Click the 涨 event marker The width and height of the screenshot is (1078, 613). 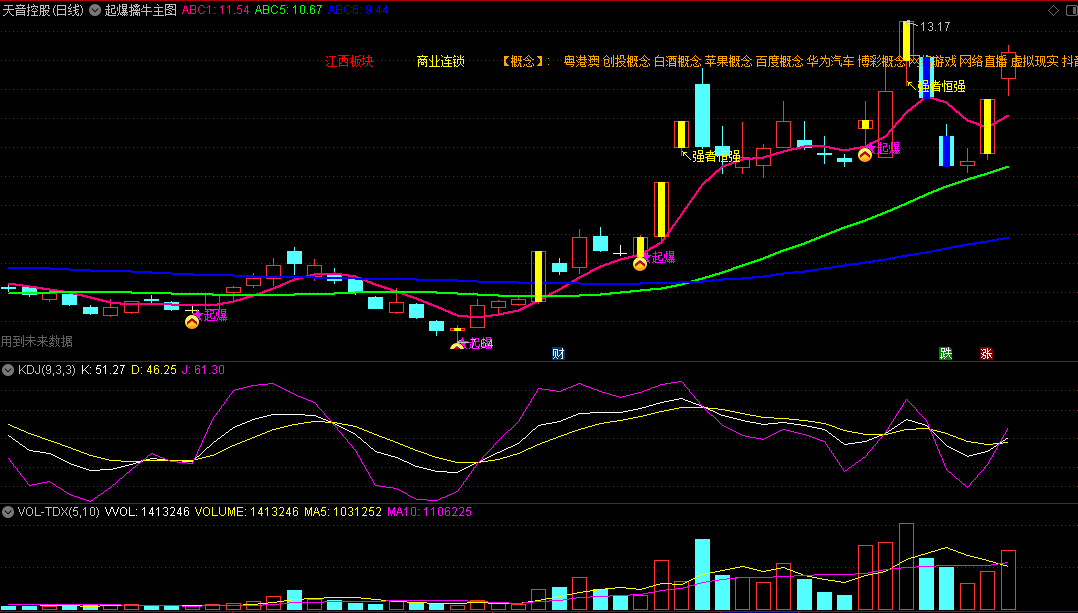[987, 354]
